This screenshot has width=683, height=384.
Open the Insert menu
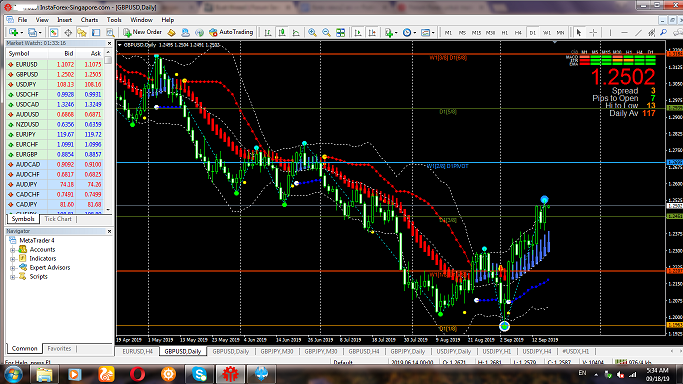pos(64,20)
